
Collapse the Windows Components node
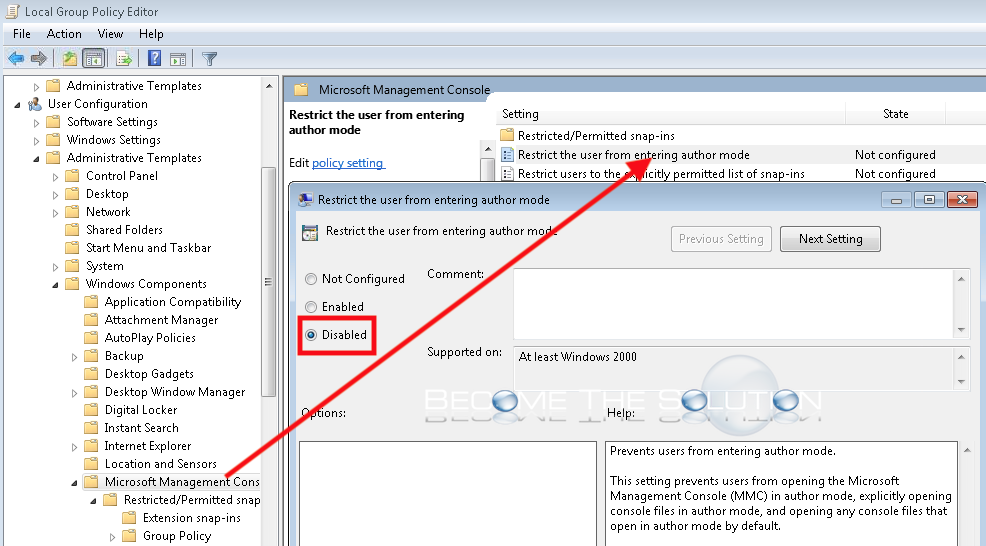click(55, 285)
